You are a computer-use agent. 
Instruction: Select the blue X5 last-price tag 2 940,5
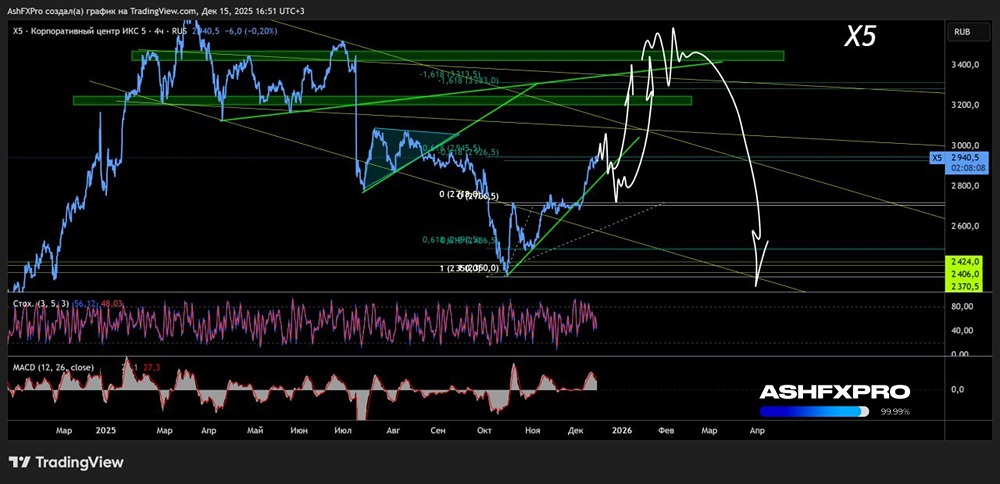(967, 158)
